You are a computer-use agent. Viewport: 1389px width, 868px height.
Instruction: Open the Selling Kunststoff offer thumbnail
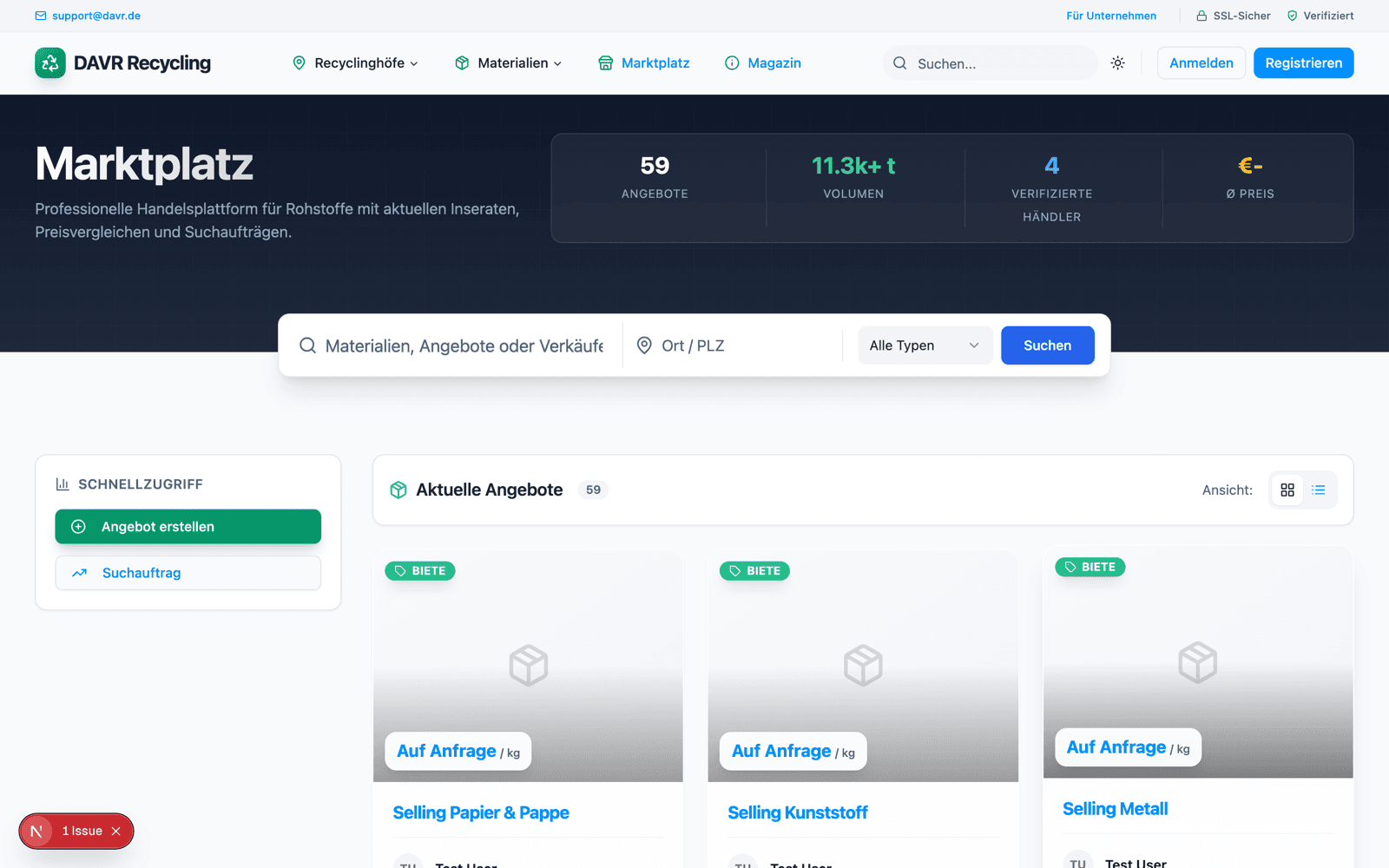pyautogui.click(x=863, y=666)
